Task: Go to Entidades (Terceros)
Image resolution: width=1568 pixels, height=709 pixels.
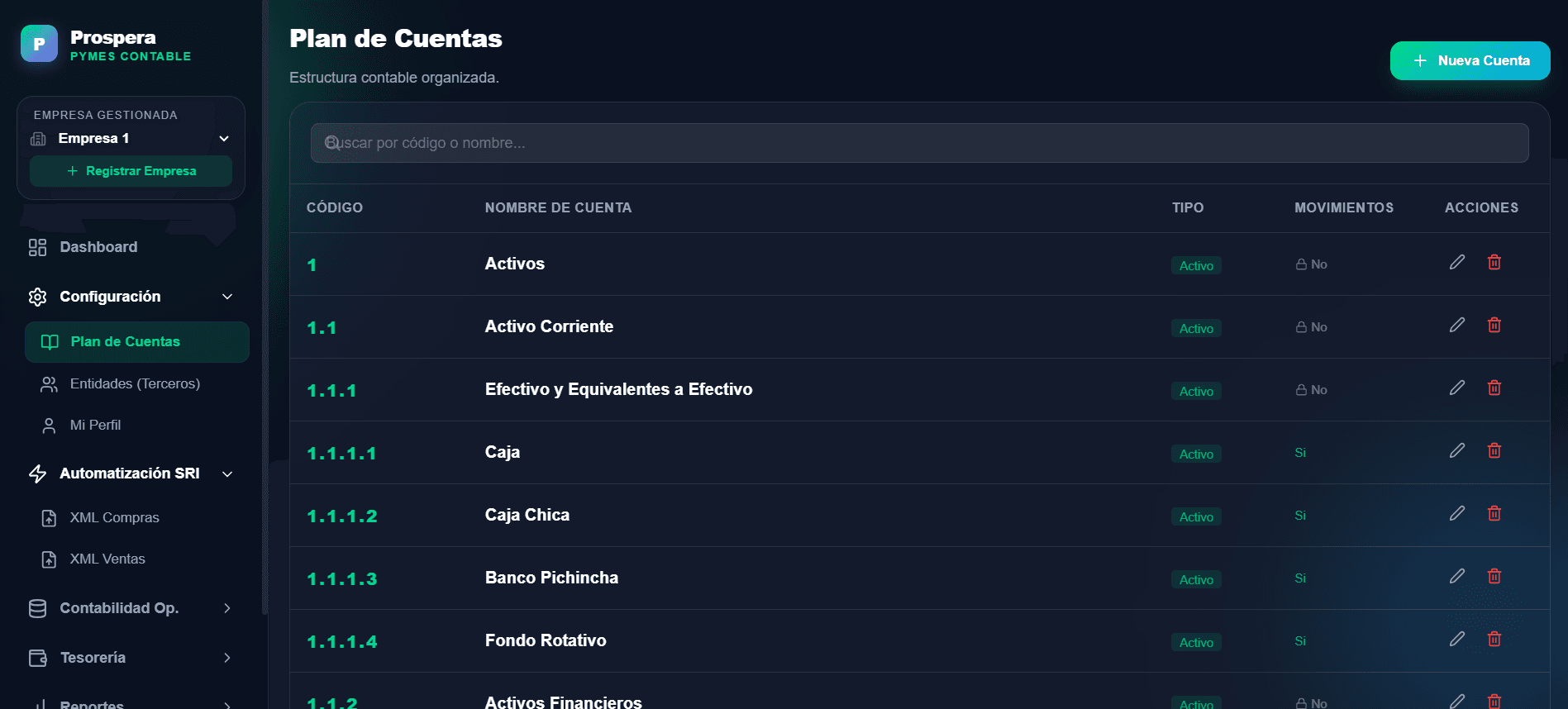Action: (135, 383)
